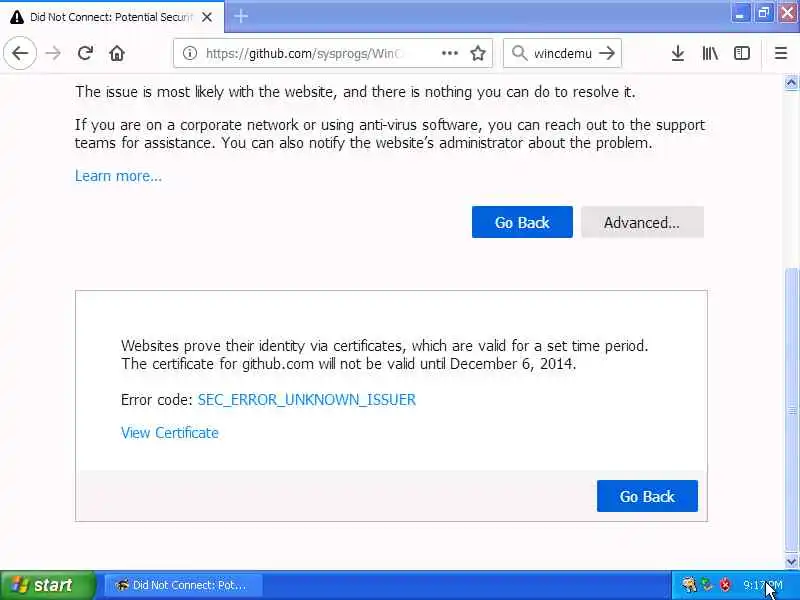
Task: Follow the Learn more link
Action: coord(118,176)
